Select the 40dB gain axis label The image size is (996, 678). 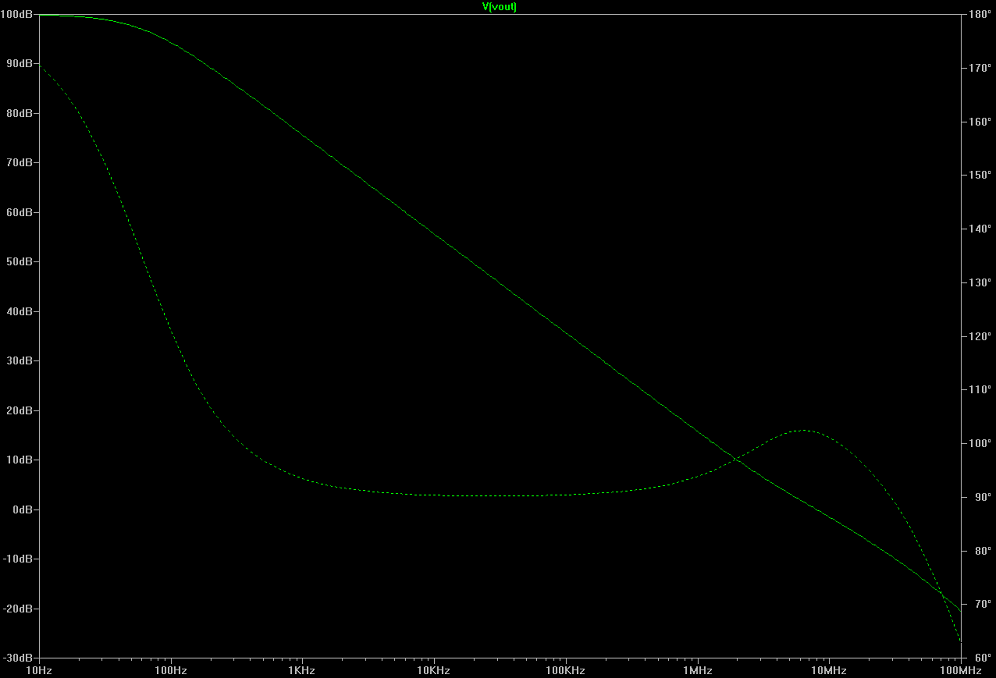(x=19, y=311)
